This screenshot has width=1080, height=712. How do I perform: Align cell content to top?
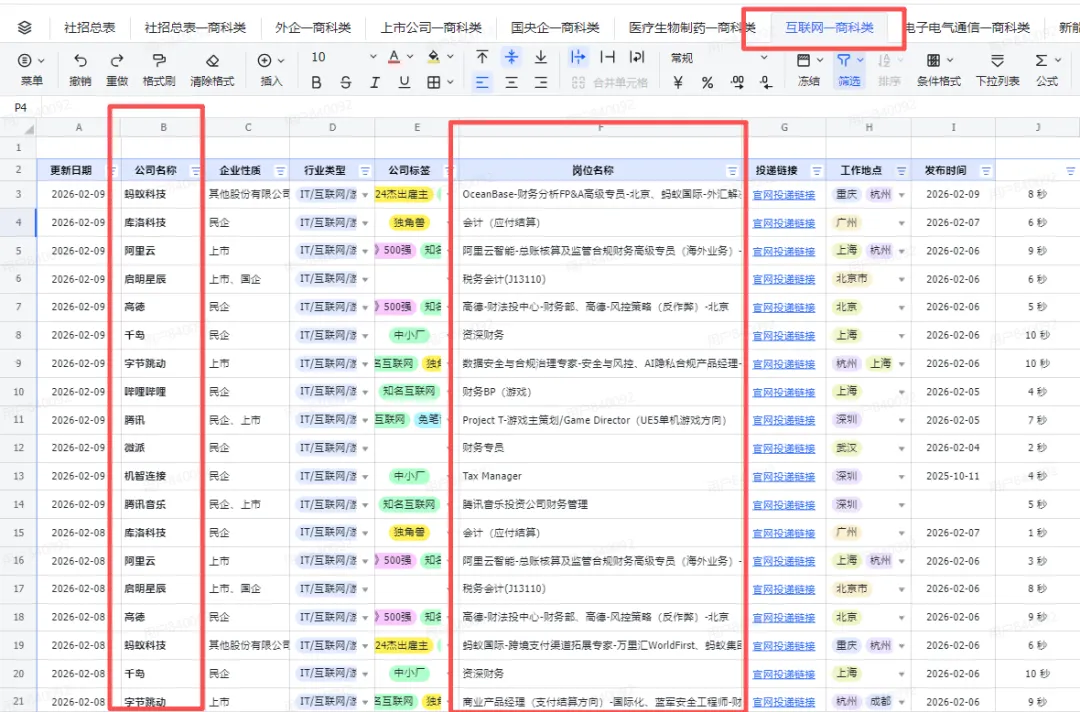click(x=482, y=57)
